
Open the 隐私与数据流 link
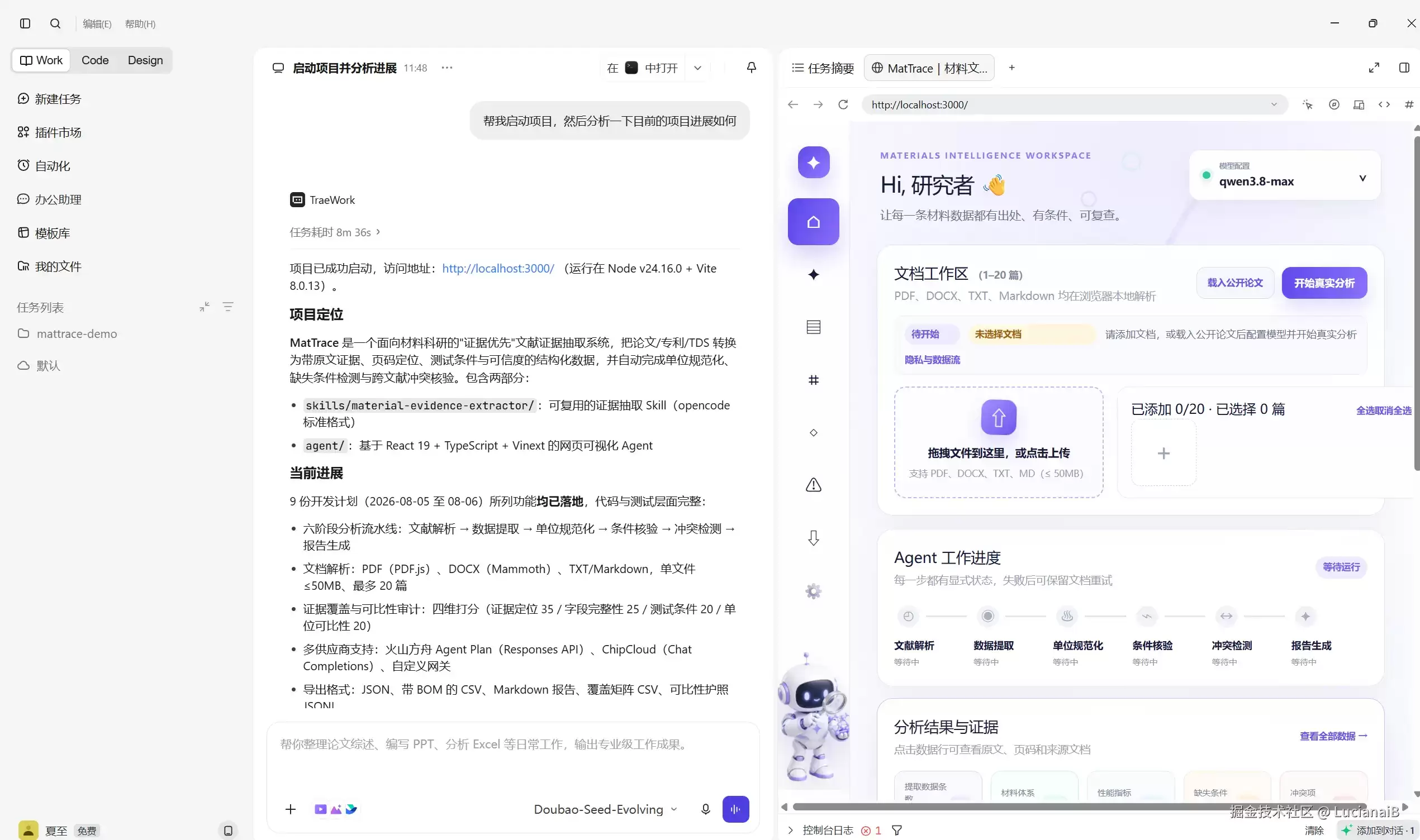(x=932, y=360)
